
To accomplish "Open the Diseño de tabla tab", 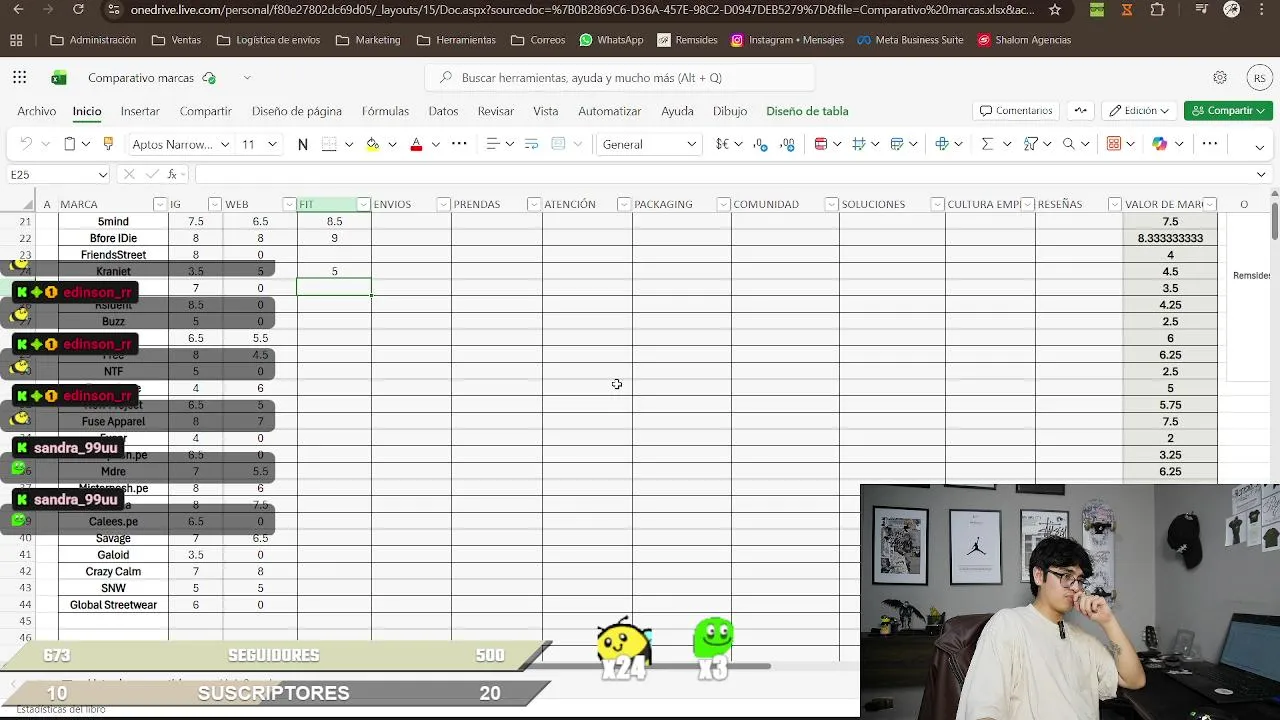I will click(x=807, y=111).
